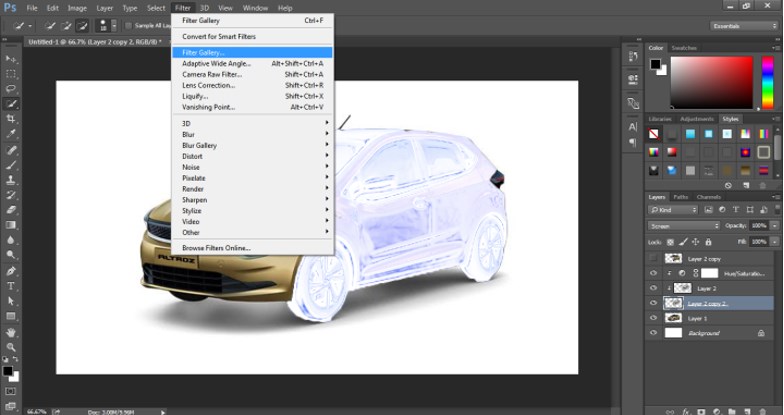Select the Eraser tool
Screen dimensions: 784x415
pos(11,210)
